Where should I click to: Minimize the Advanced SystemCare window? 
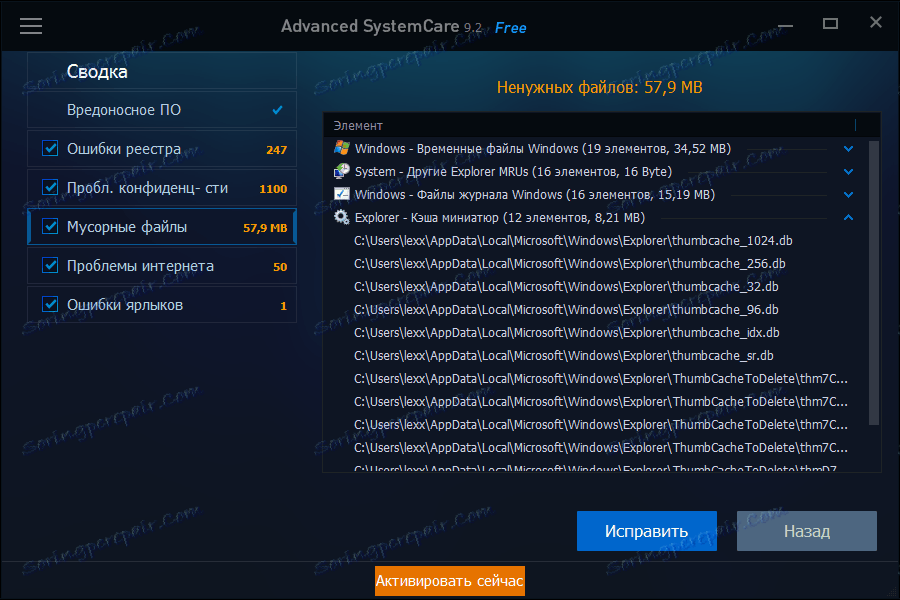click(x=785, y=26)
